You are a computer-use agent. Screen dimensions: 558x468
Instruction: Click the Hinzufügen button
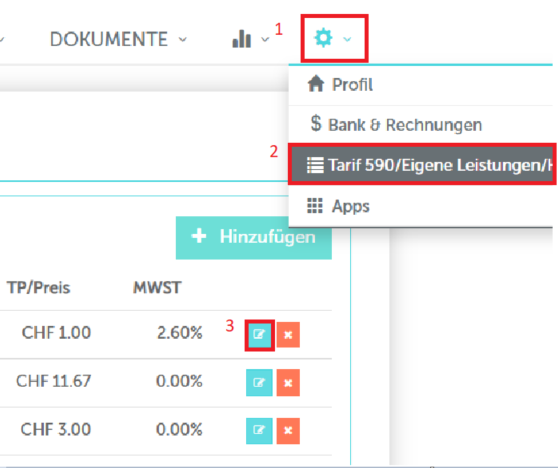pyautogui.click(x=254, y=237)
